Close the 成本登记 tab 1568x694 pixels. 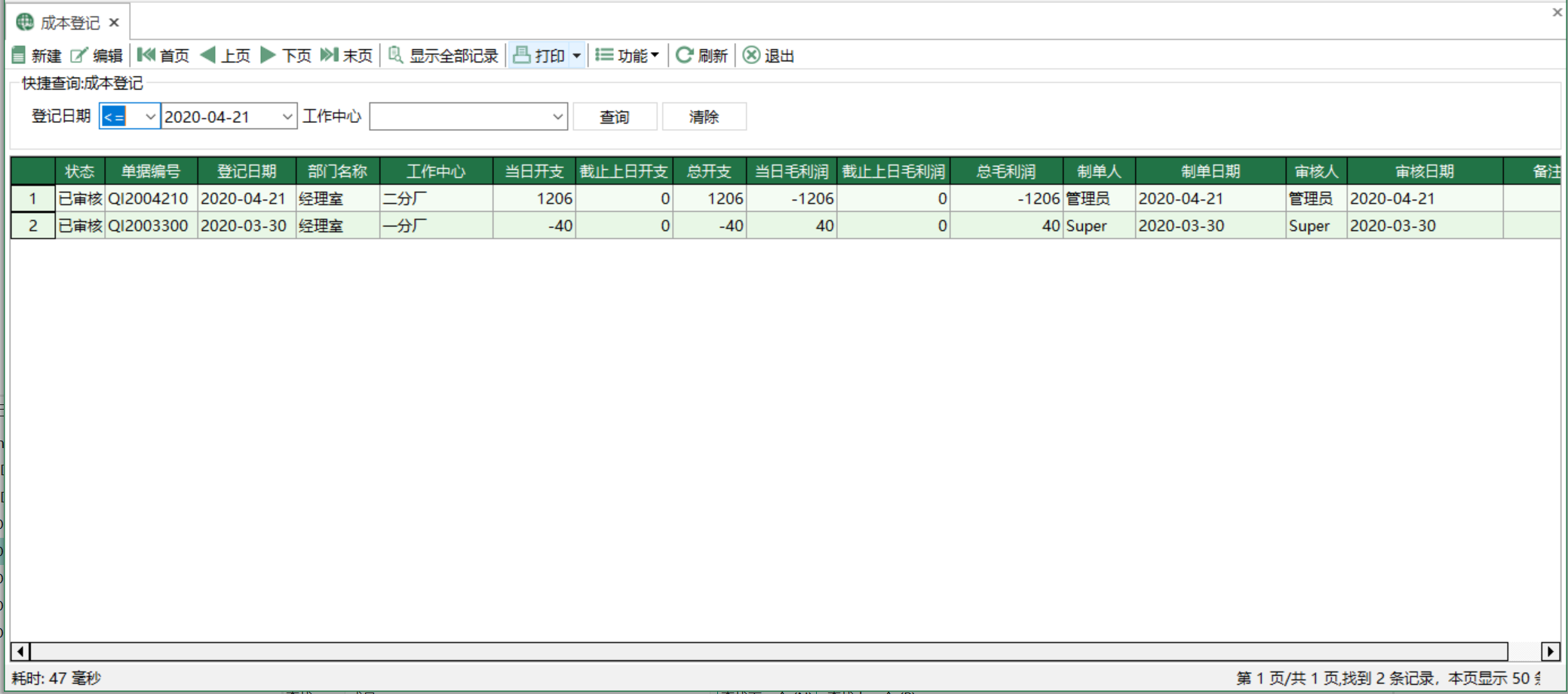[114, 23]
